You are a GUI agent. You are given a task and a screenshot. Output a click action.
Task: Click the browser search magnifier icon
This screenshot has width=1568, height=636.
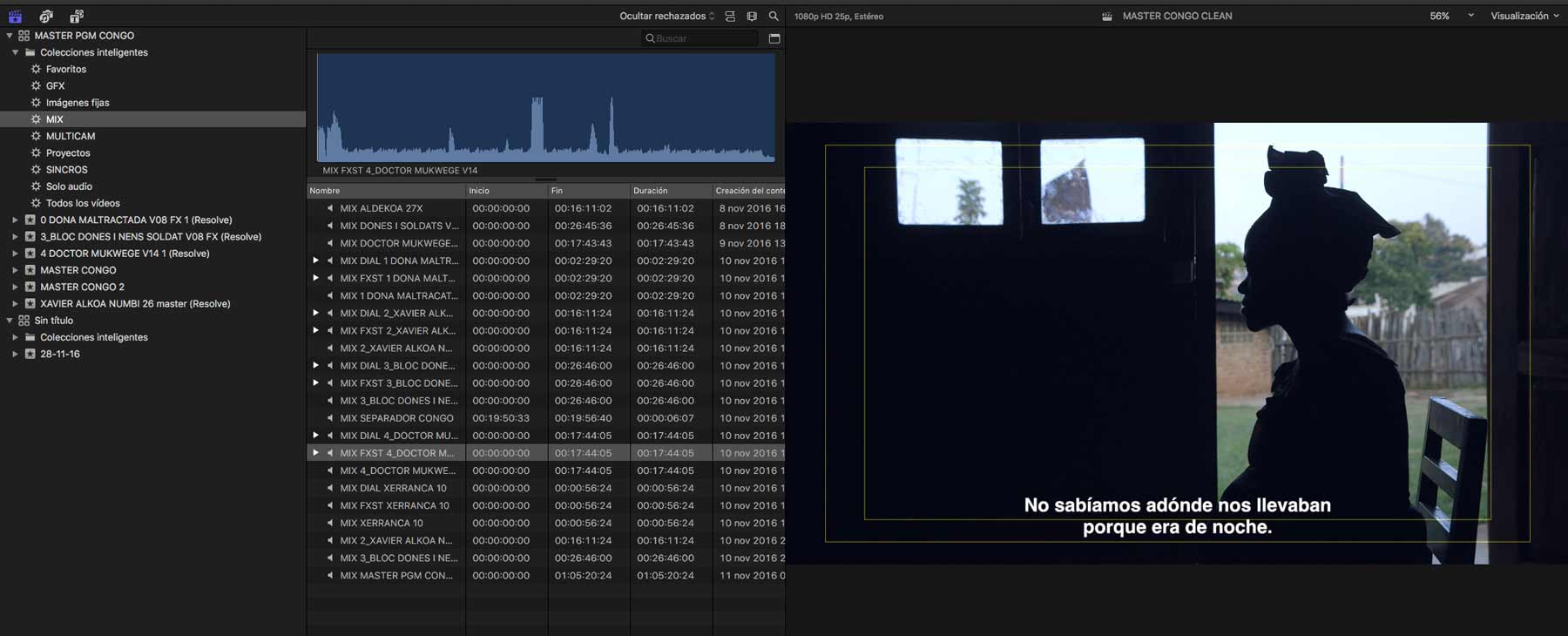pos(774,16)
